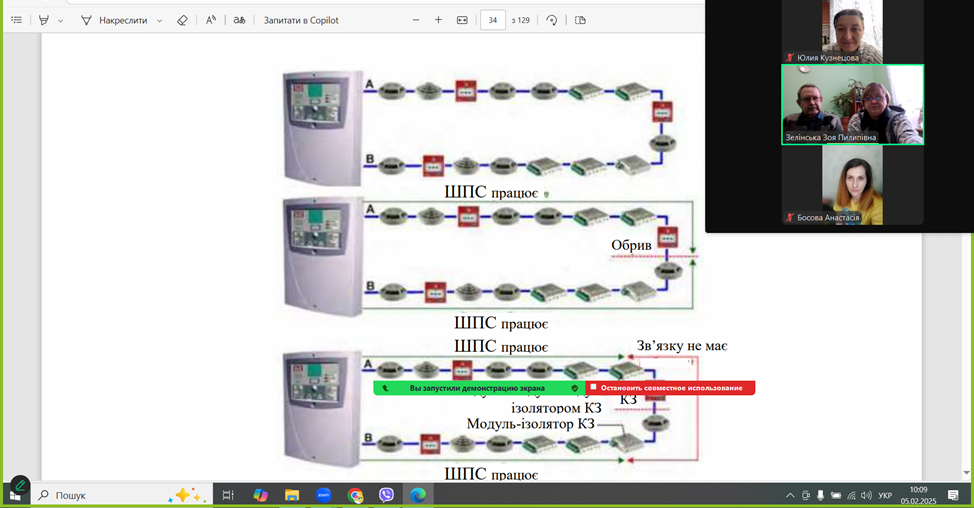
Task: Select the highlighter tool
Action: pos(43,20)
